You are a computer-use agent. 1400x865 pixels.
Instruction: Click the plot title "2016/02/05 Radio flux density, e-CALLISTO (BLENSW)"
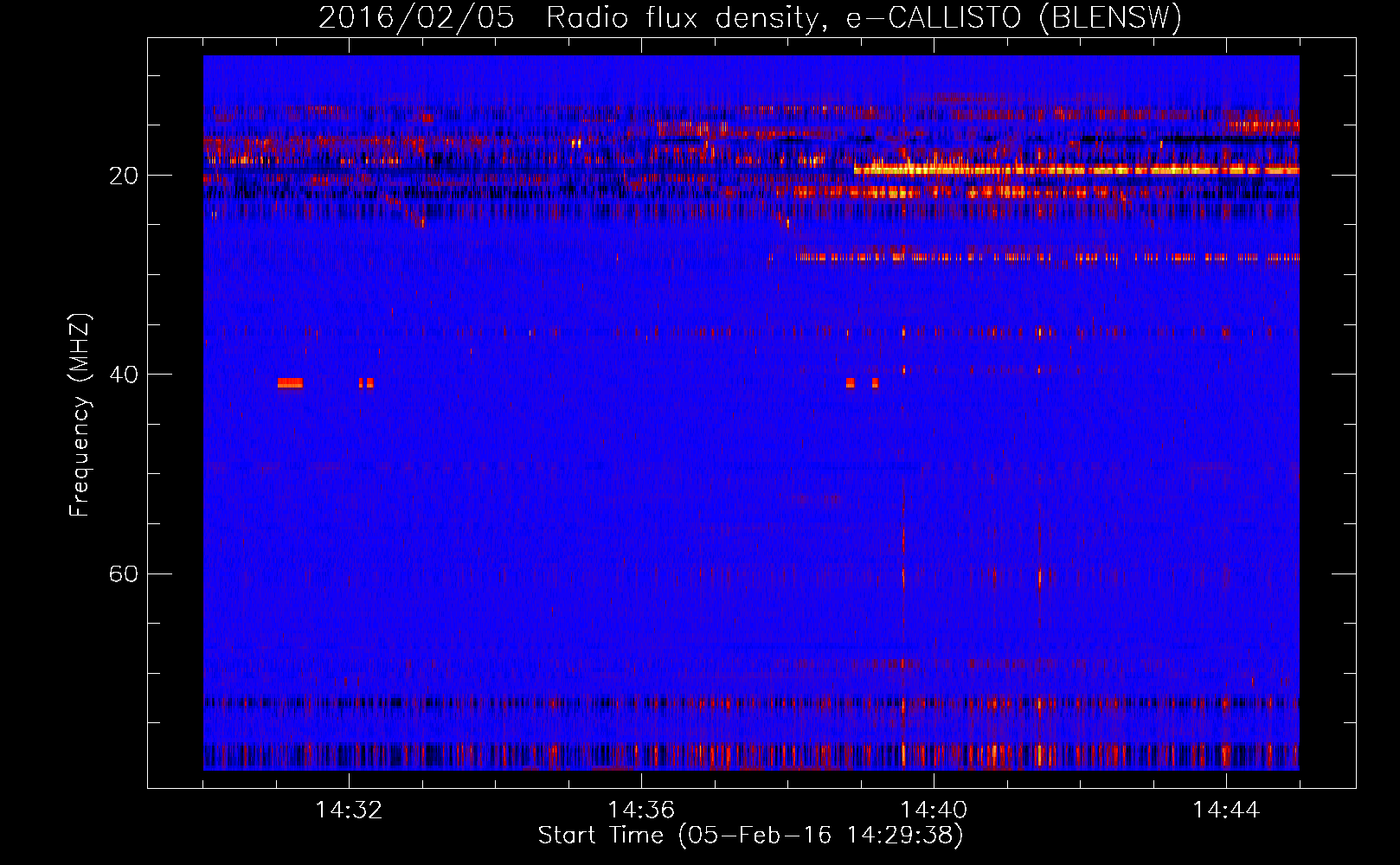(x=750, y=17)
